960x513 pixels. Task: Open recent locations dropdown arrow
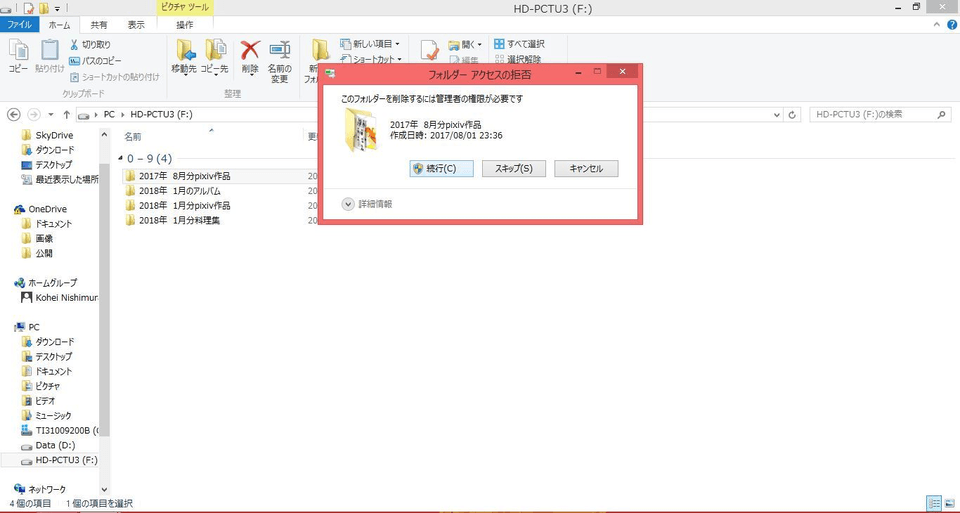[51, 114]
